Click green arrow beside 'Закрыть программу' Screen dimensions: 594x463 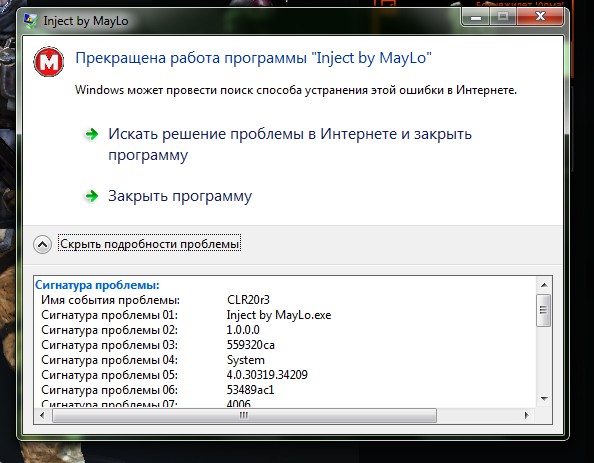[92, 196]
